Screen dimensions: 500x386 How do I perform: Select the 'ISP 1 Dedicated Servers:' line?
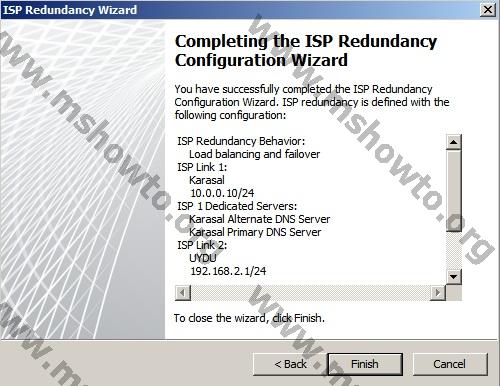tap(237, 206)
